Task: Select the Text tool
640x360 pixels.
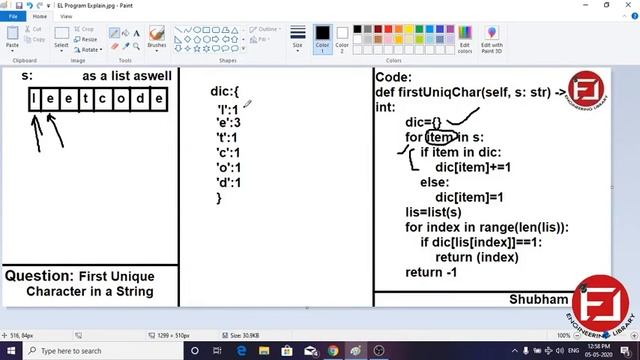Action: [137, 33]
